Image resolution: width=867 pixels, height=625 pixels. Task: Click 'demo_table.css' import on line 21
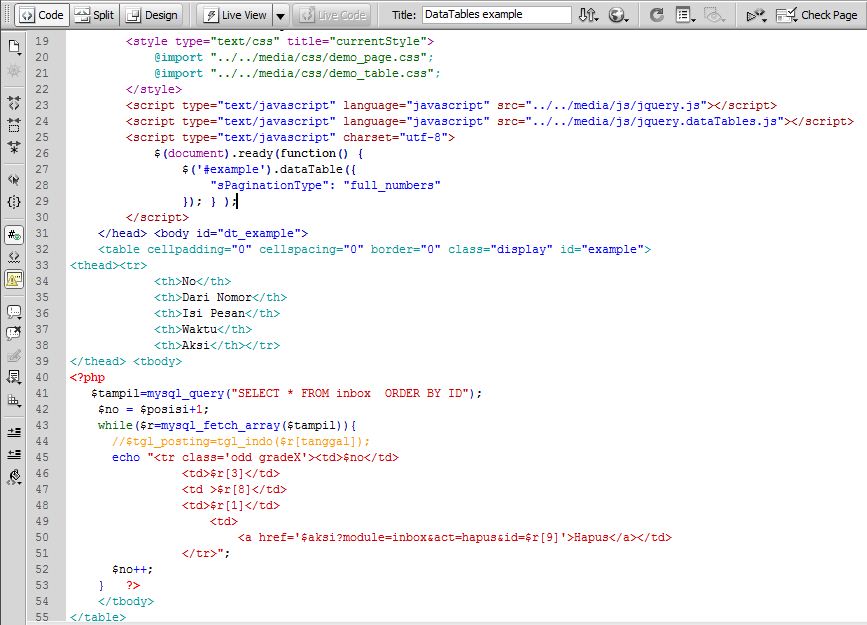pyautogui.click(x=322, y=73)
